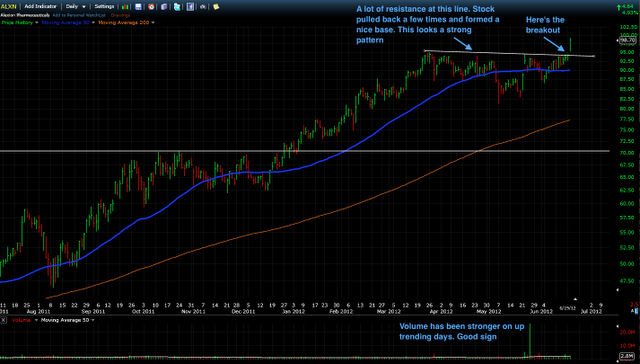The width and height of the screenshot is (640, 364).
Task: Click the Jul 2012 label on time axis
Action: [x=591, y=311]
